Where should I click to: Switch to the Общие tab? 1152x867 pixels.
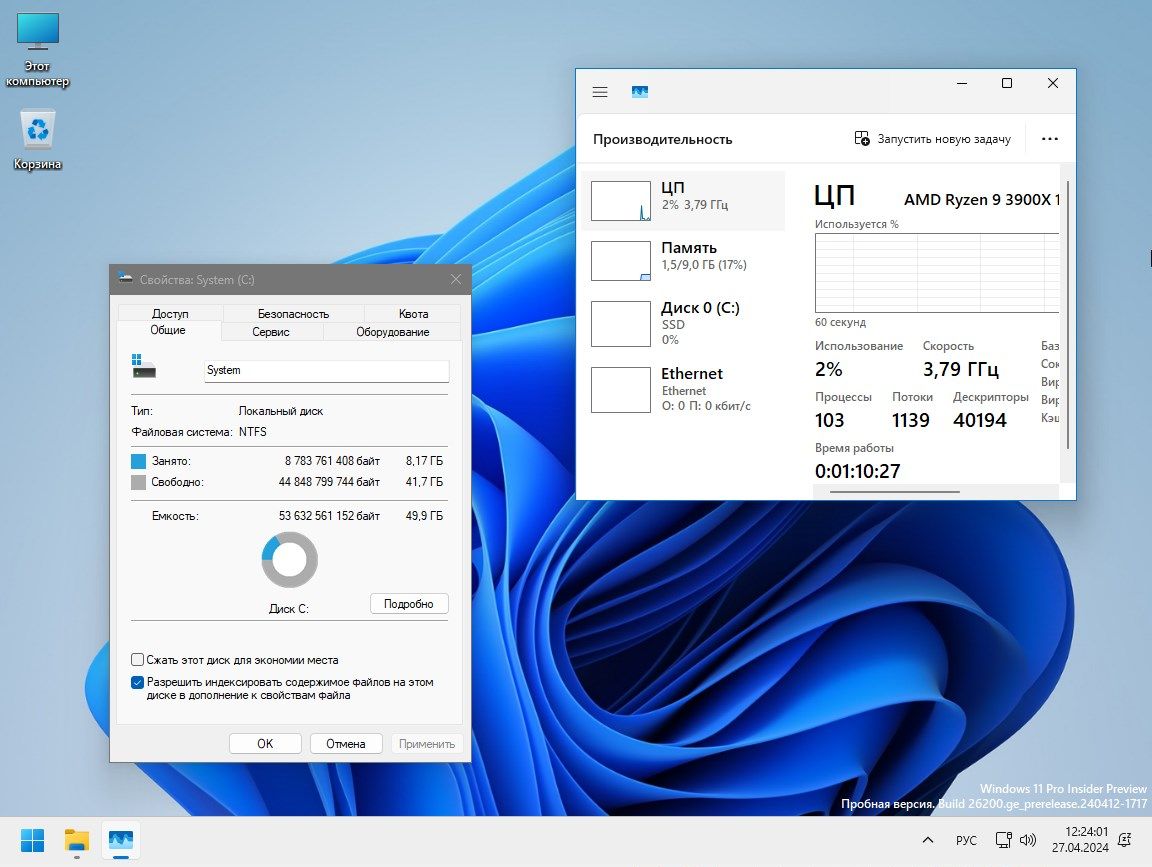[x=168, y=330]
